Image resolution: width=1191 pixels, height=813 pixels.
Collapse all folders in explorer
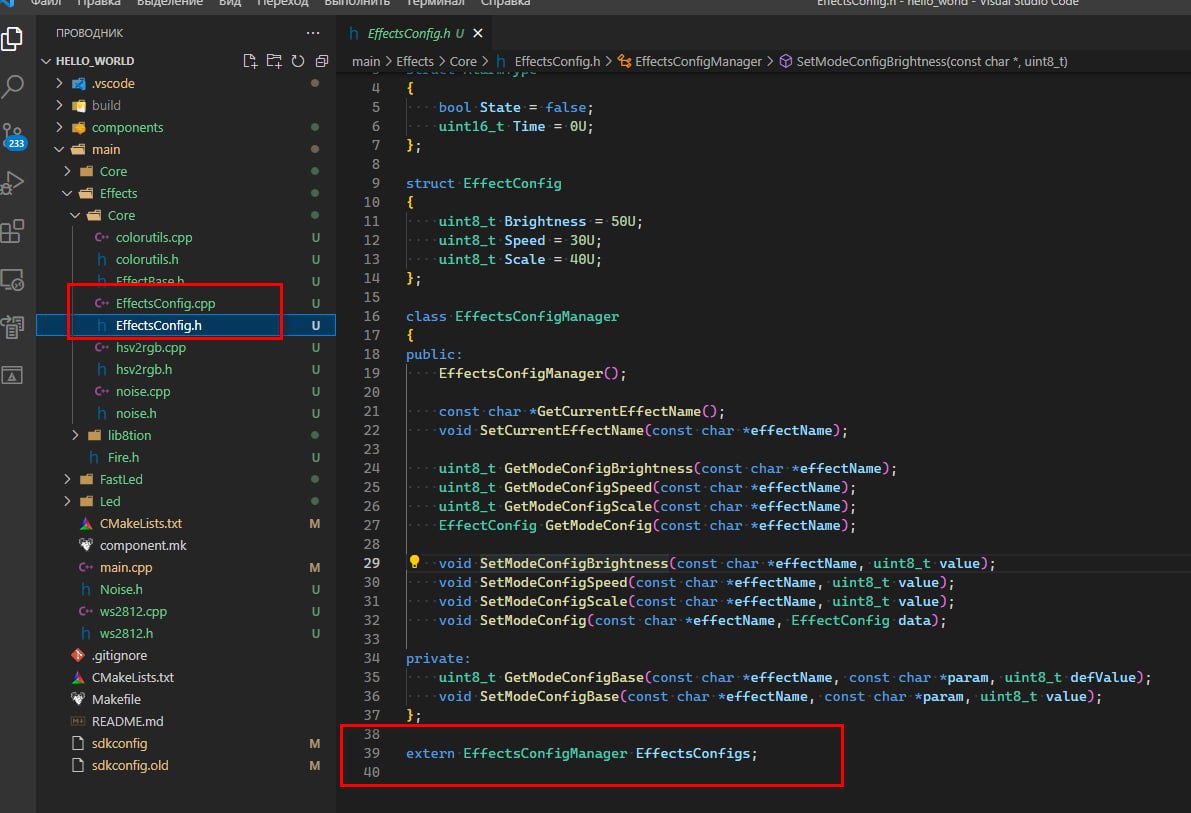point(321,61)
